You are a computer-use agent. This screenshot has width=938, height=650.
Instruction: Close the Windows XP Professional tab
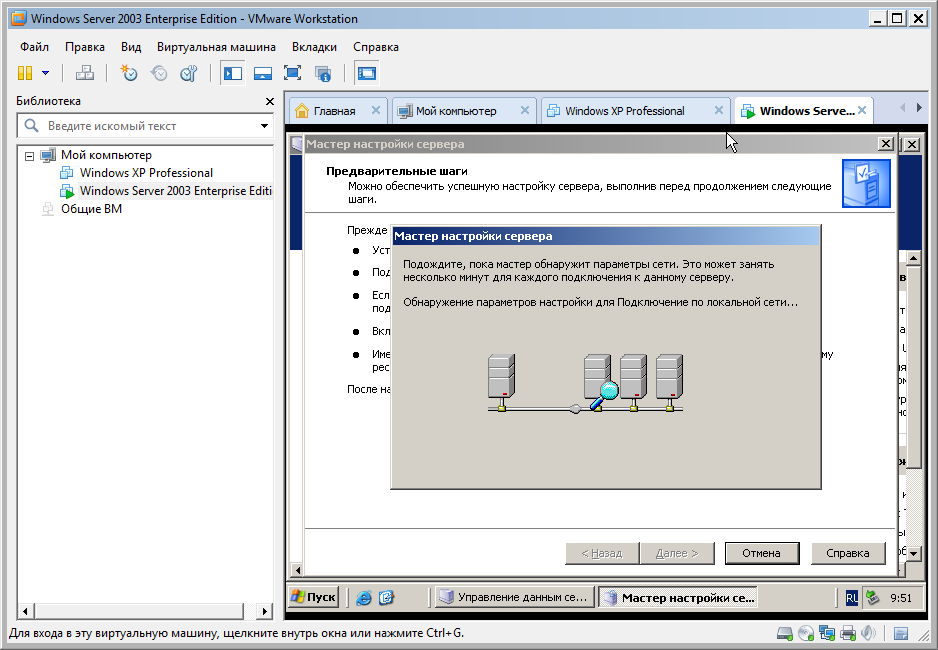coord(718,111)
